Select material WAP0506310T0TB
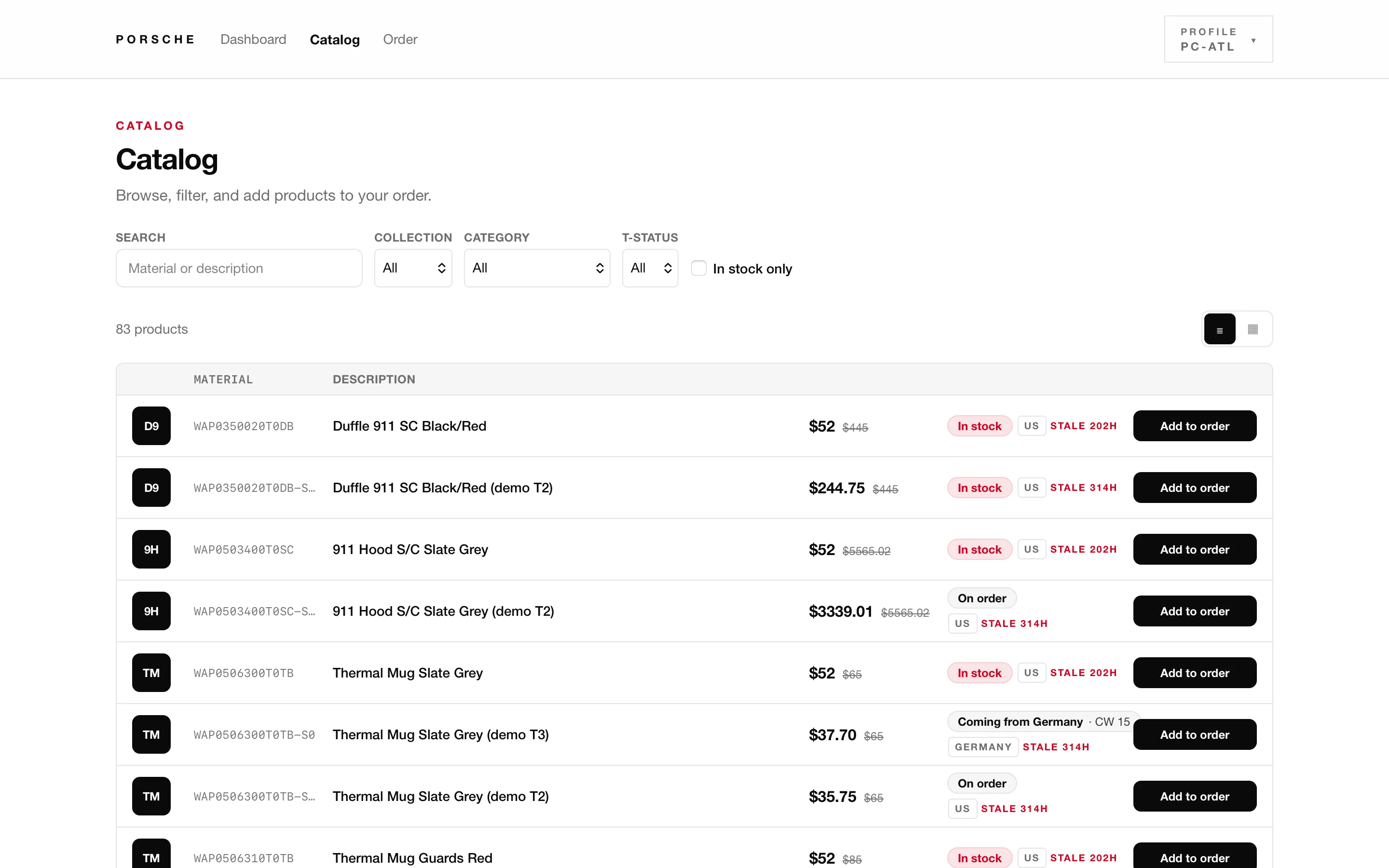Screen dimensions: 1389x868 point(244,858)
